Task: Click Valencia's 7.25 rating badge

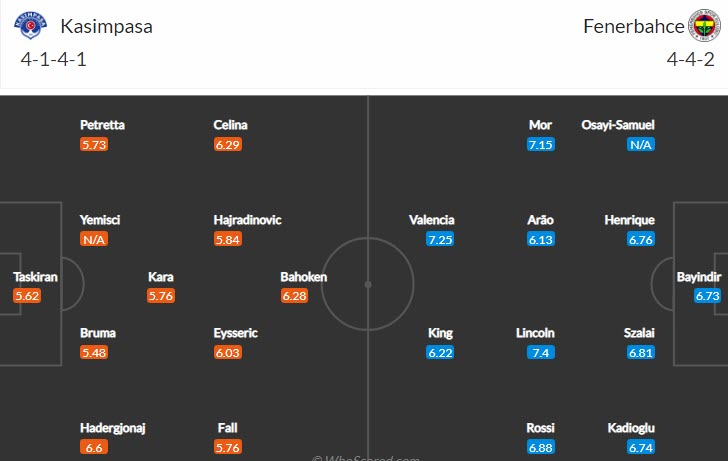Action: [x=440, y=239]
